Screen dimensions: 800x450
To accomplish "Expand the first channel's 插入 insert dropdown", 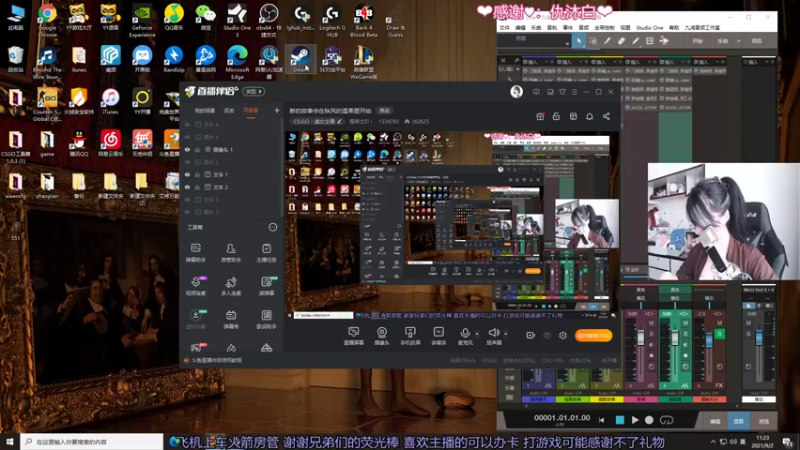I will click(546, 62).
